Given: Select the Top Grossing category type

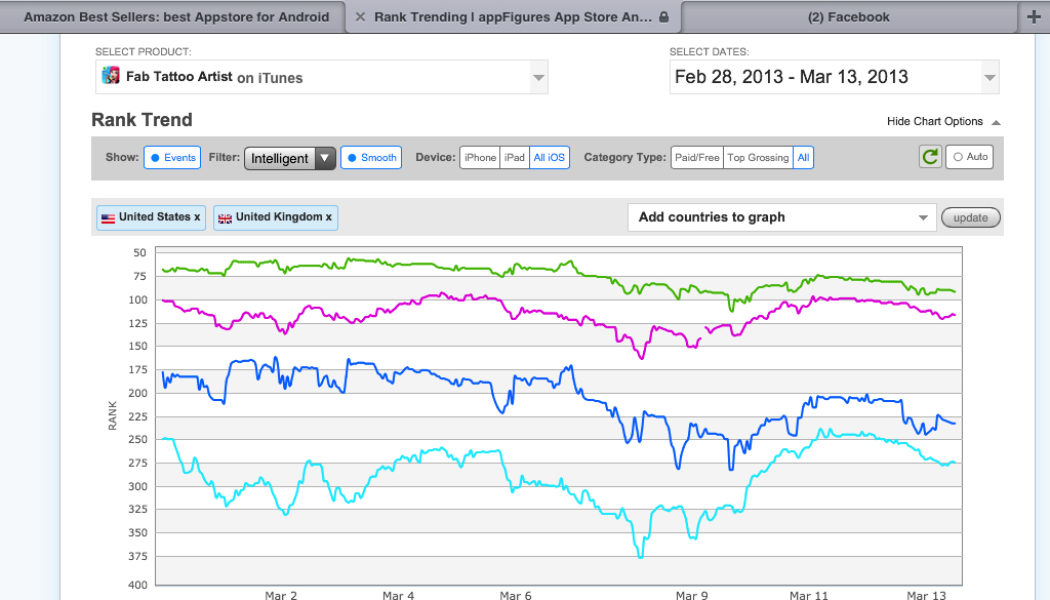Looking at the screenshot, I should (x=758, y=157).
